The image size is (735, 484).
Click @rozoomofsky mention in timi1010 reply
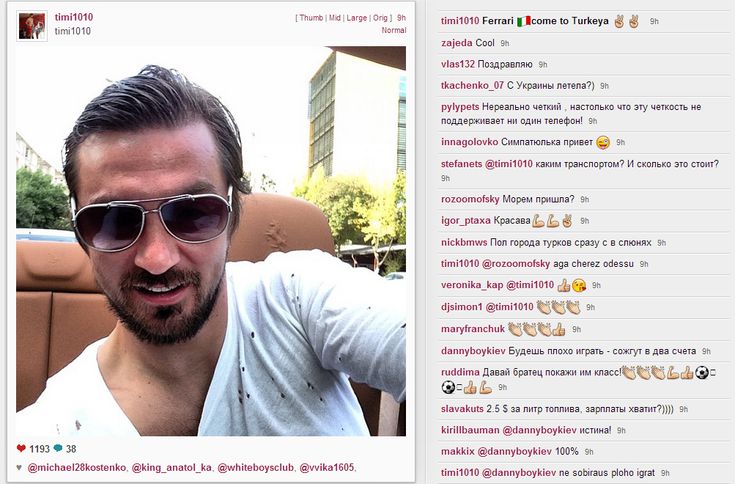[x=516, y=264]
